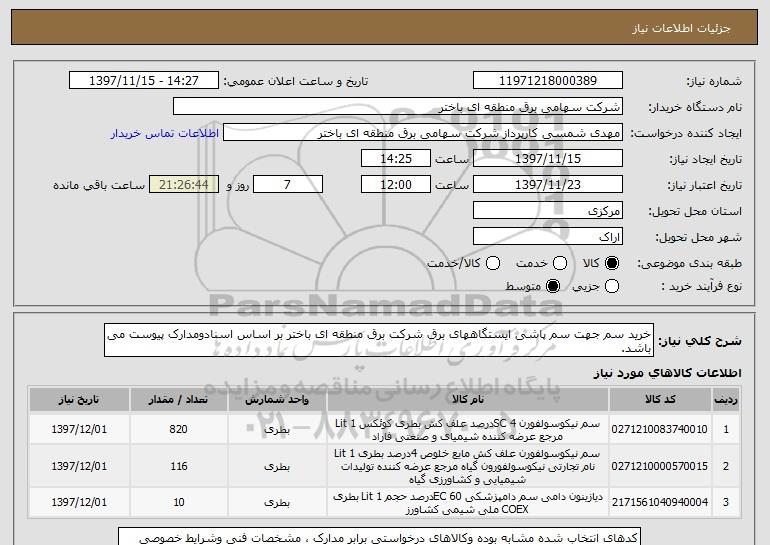770x545 pixels.
Task: Click the delivery city field اراک
Action: pyautogui.click(x=548, y=237)
